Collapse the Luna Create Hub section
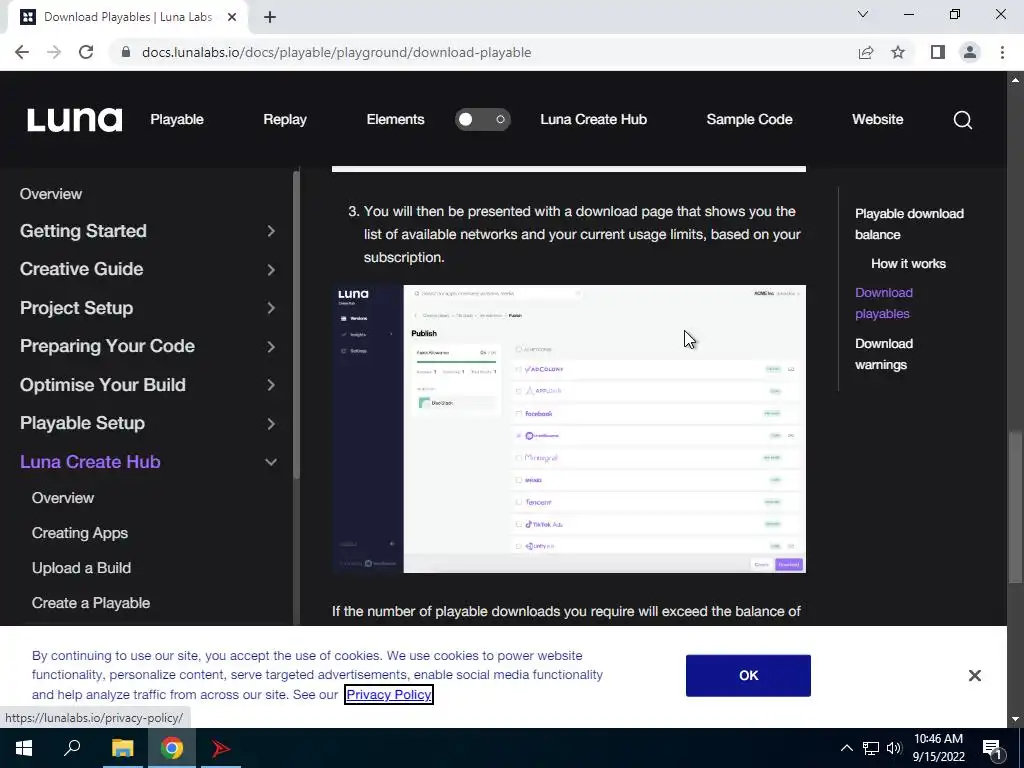The width and height of the screenshot is (1024, 768). [x=271, y=462]
